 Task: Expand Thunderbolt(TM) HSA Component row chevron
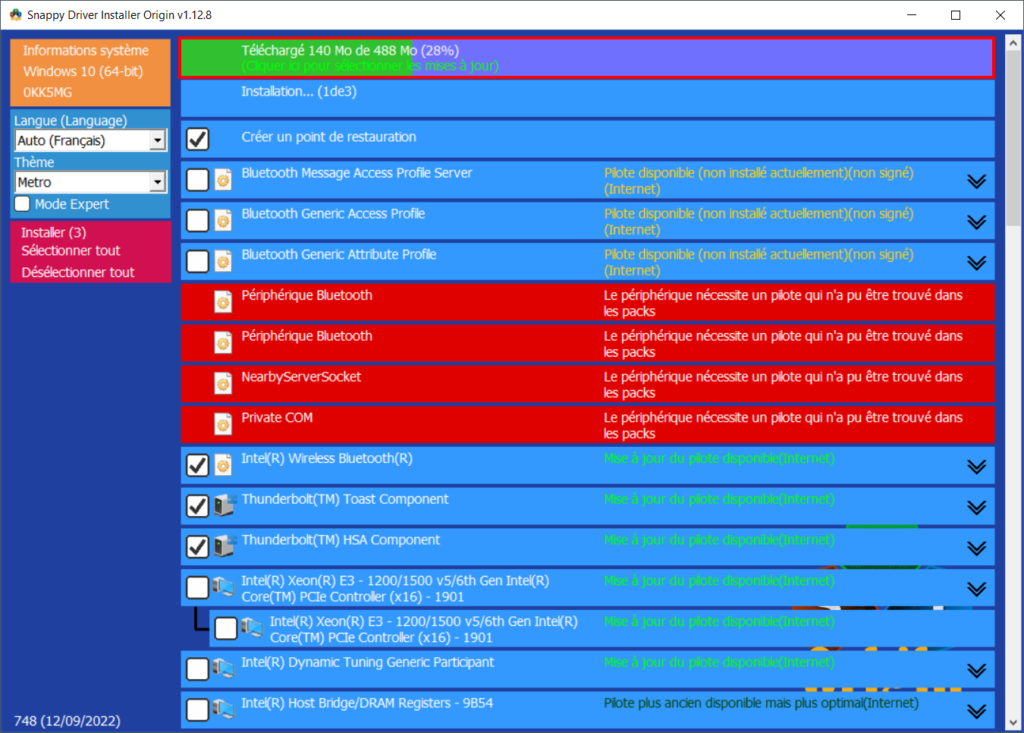(976, 548)
